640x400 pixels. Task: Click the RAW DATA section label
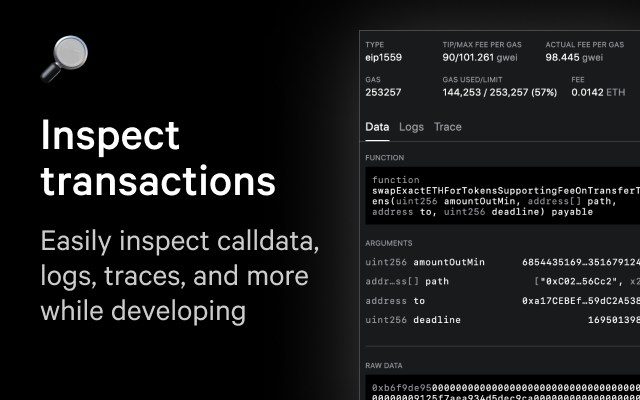pos(388,366)
